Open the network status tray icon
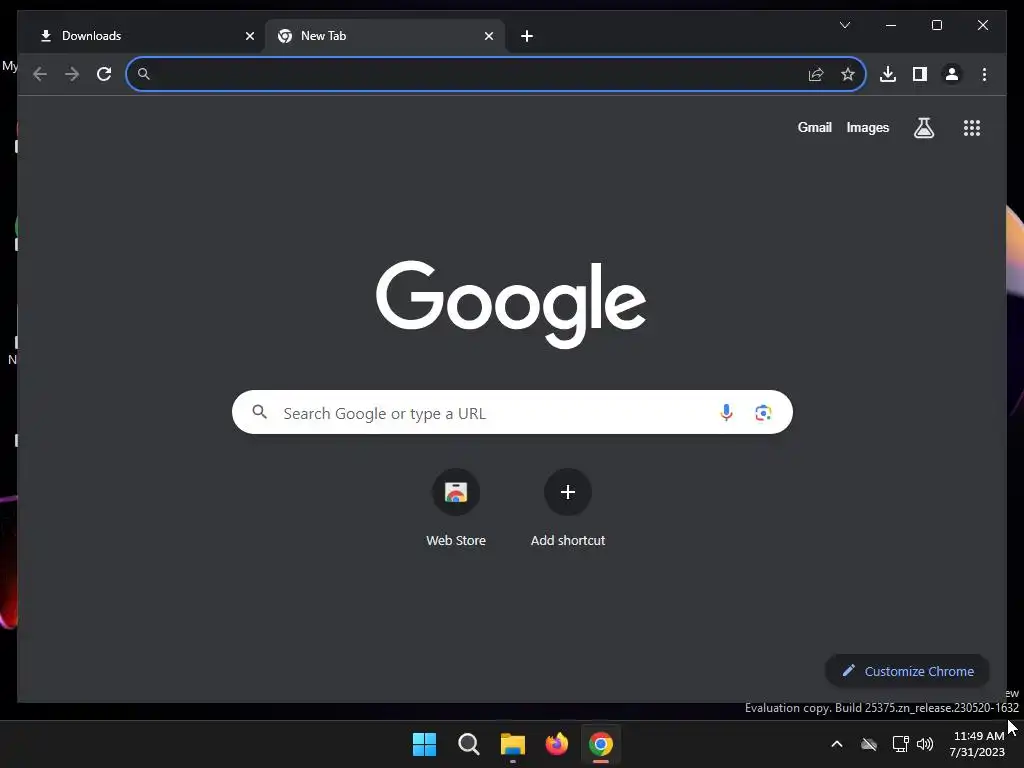The image size is (1024, 768). click(x=901, y=744)
